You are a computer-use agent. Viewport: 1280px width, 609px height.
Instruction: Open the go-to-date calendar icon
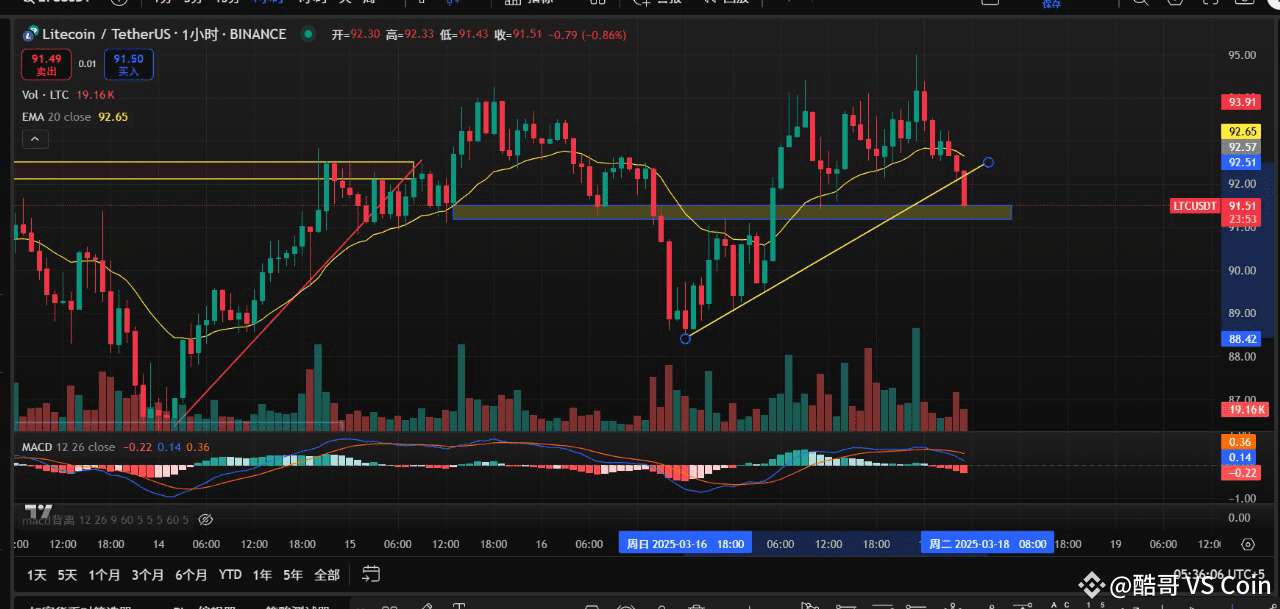coord(371,574)
